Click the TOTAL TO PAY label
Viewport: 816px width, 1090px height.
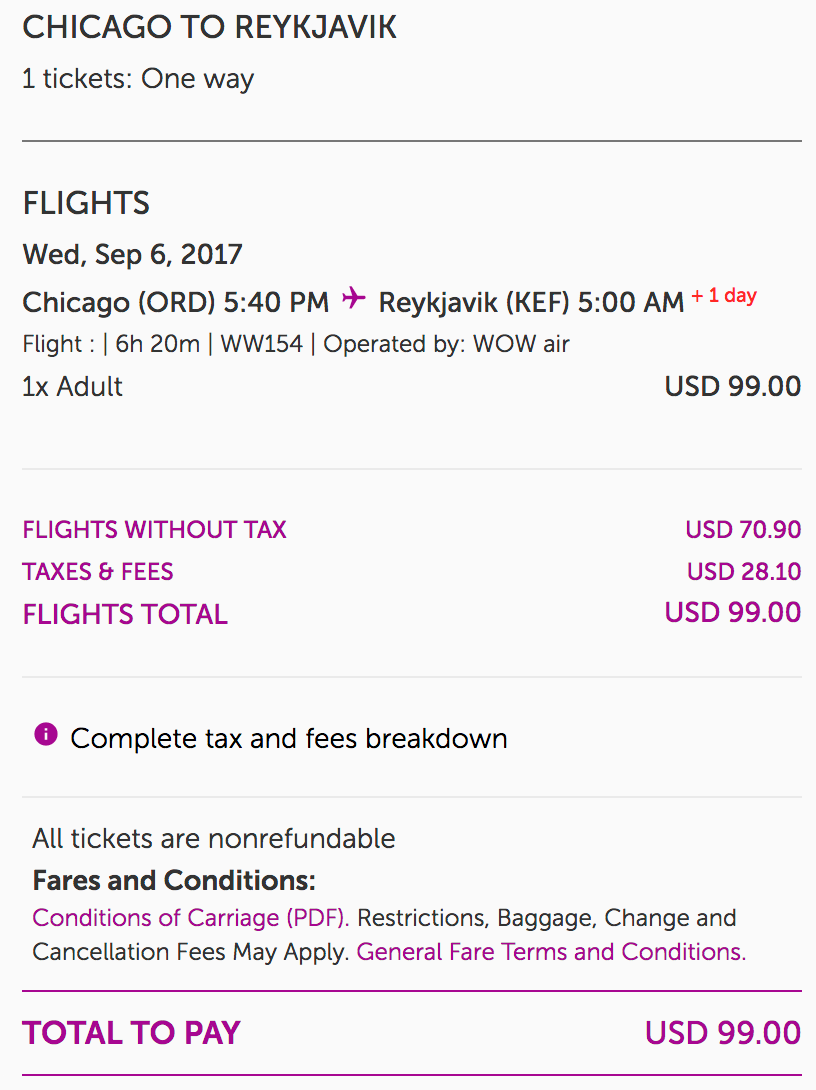131,1033
